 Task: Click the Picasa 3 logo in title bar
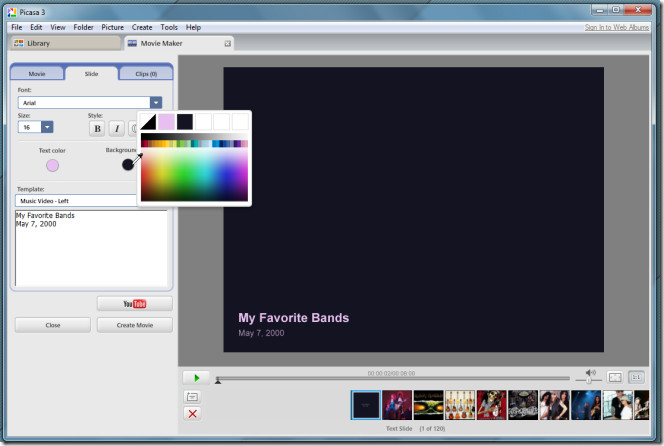coord(12,12)
